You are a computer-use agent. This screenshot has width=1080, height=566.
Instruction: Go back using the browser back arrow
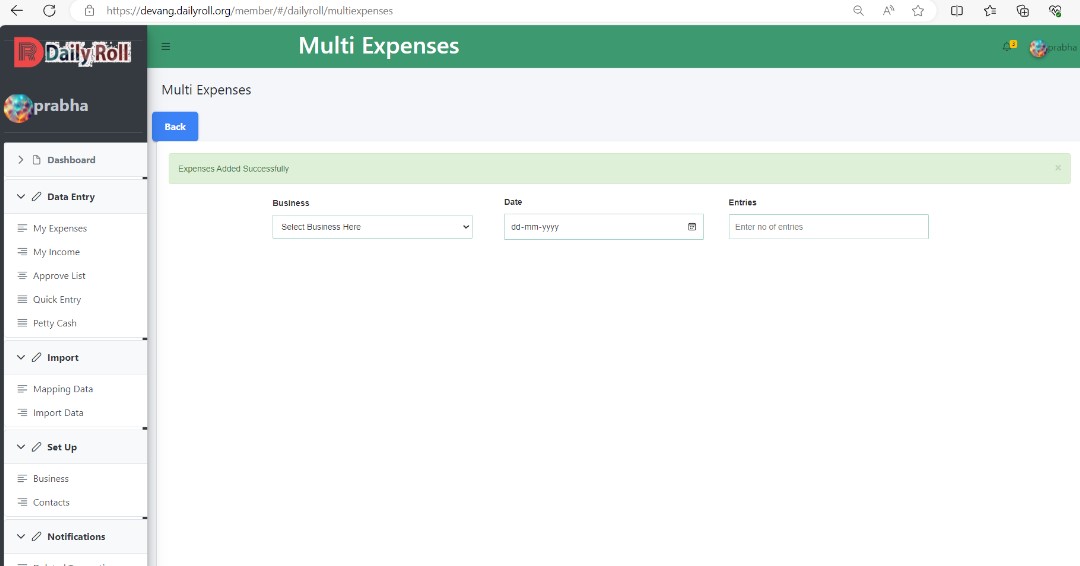17,10
